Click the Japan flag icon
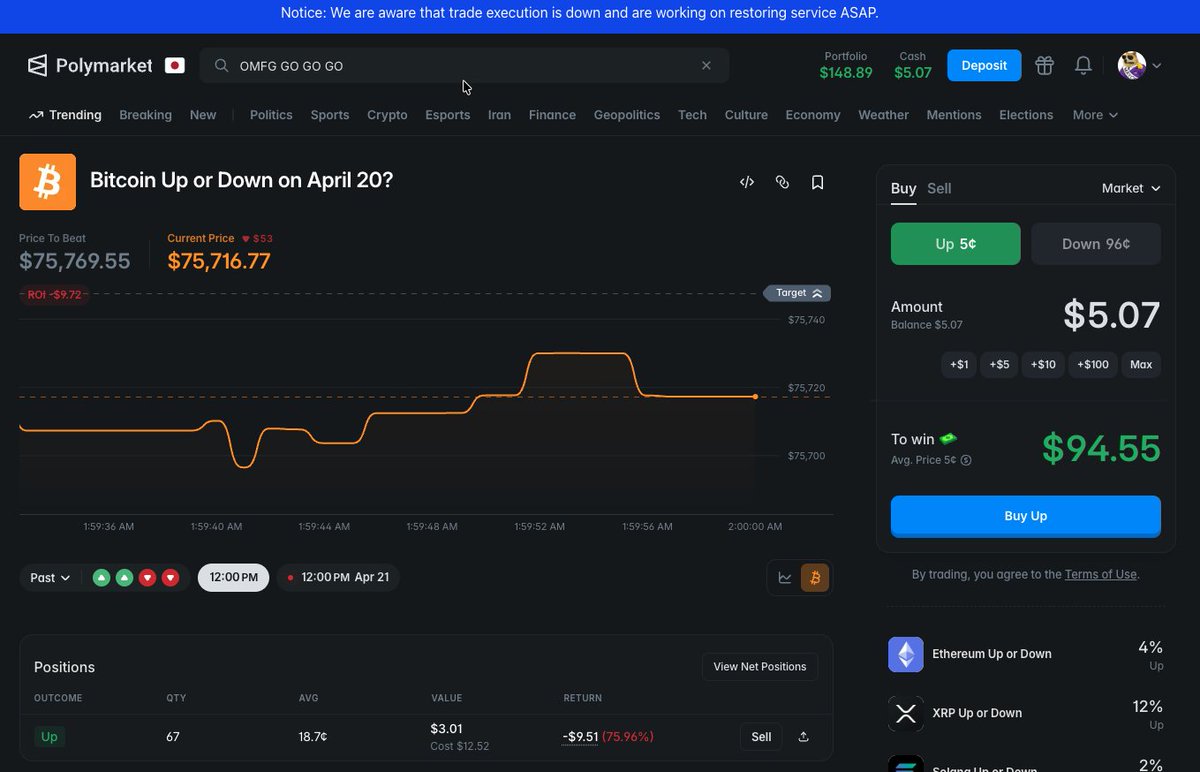Screen dimensions: 1200x772 point(175,66)
